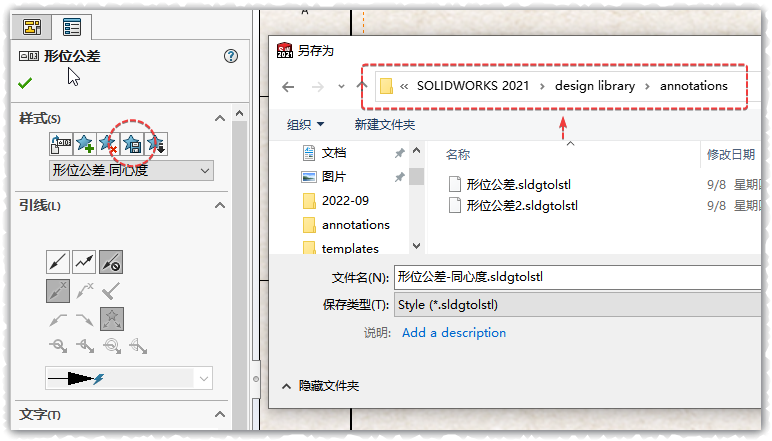Click the Add a description link
The width and height of the screenshot is (772, 441).
point(453,333)
